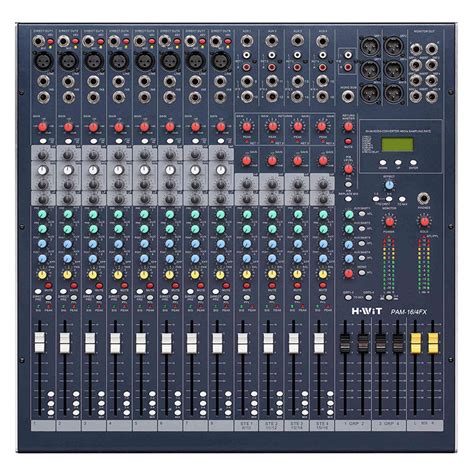Click the DOWN button below the LCD
The height and width of the screenshot is (474, 474).
pos(383,163)
